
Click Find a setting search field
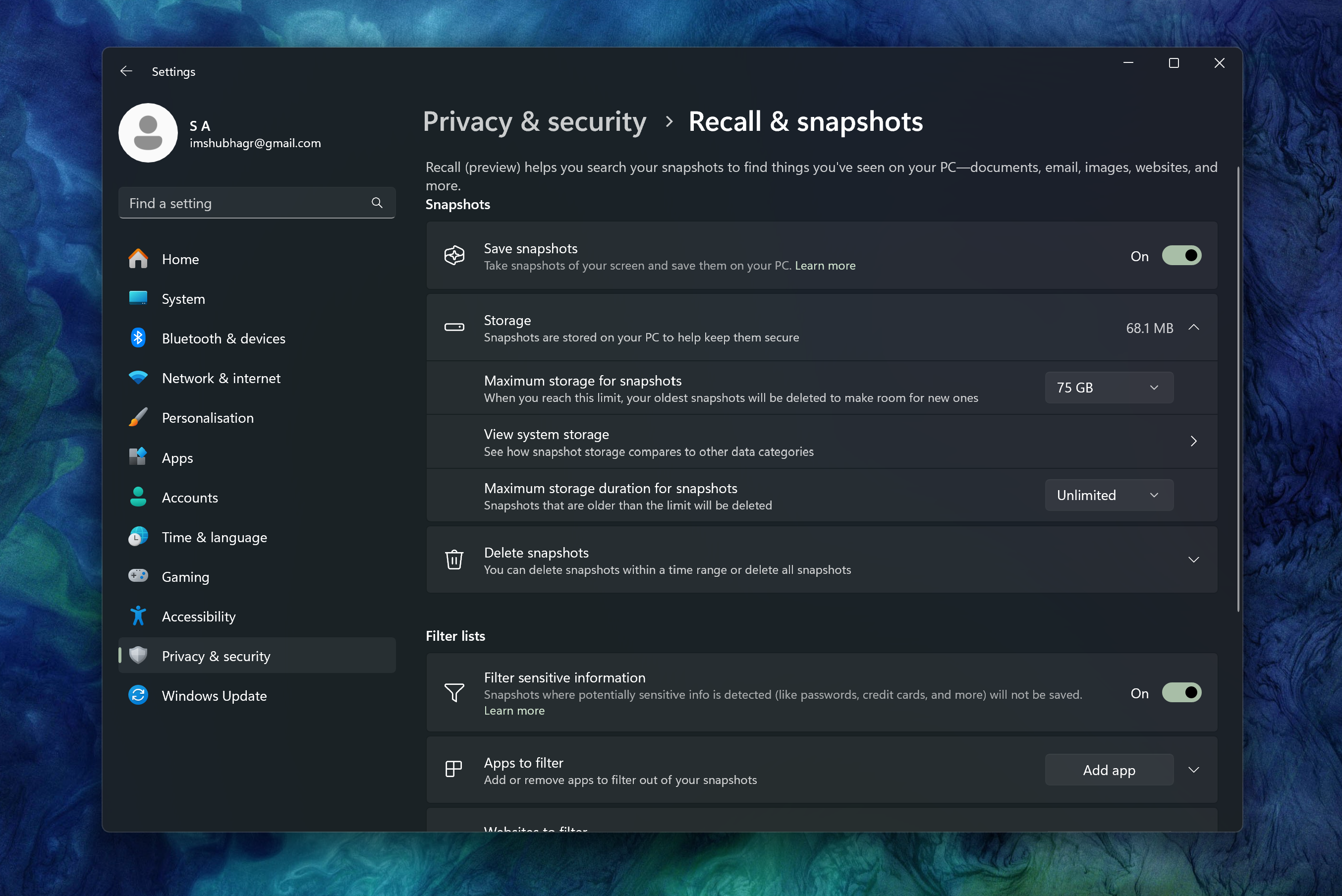click(x=255, y=203)
